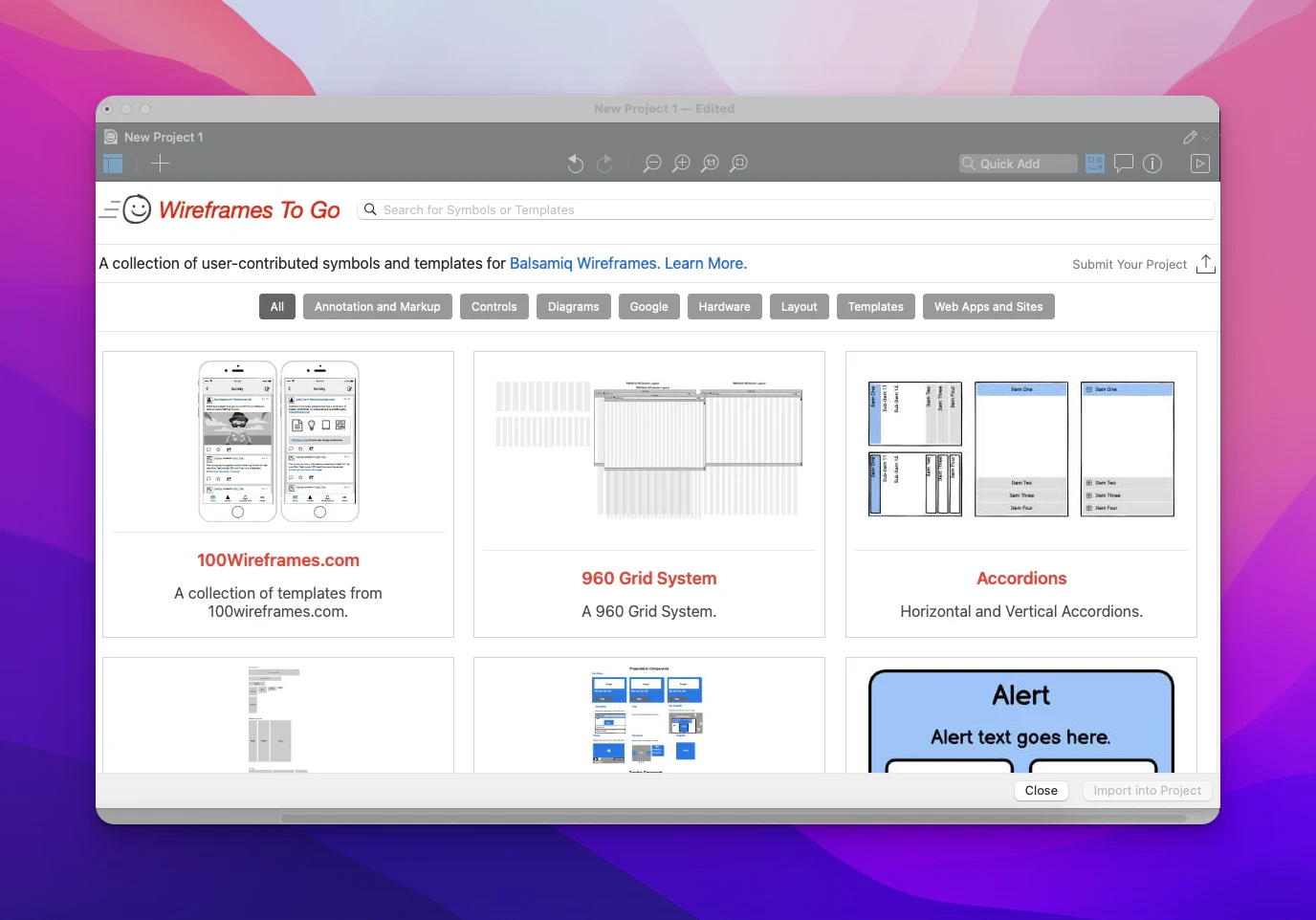Click the zoom in magnifier icon
The width and height of the screenshot is (1316, 920).
(x=681, y=164)
